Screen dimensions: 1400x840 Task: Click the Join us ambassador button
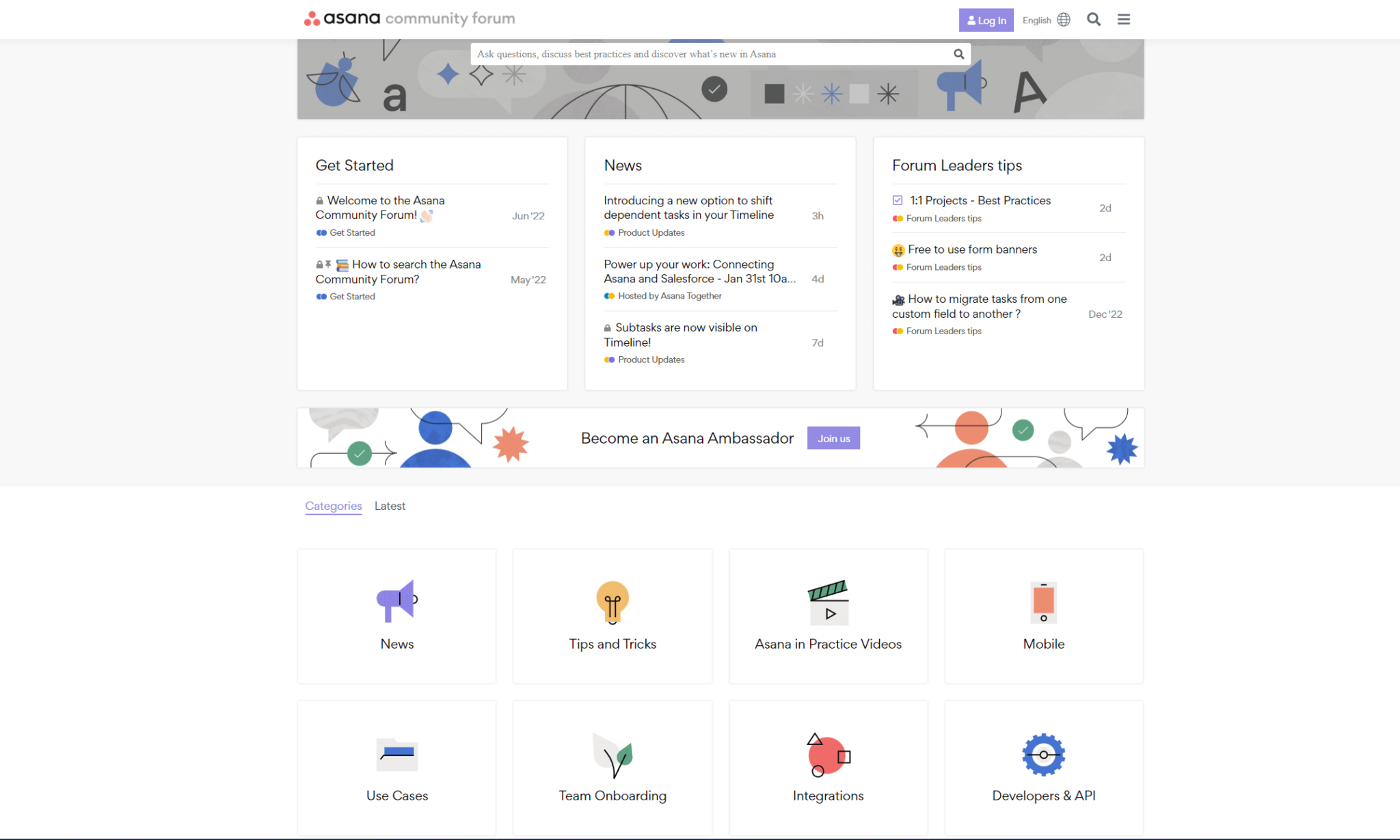point(833,438)
